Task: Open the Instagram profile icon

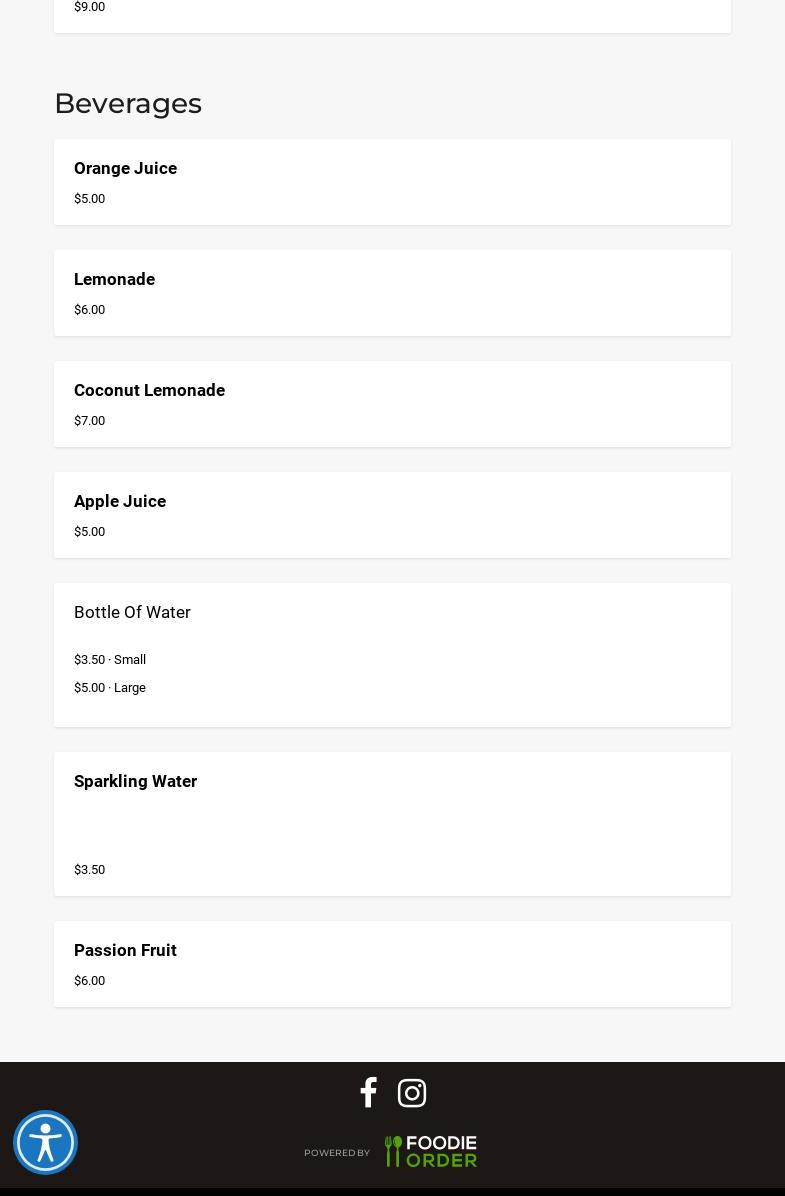Action: (412, 1093)
